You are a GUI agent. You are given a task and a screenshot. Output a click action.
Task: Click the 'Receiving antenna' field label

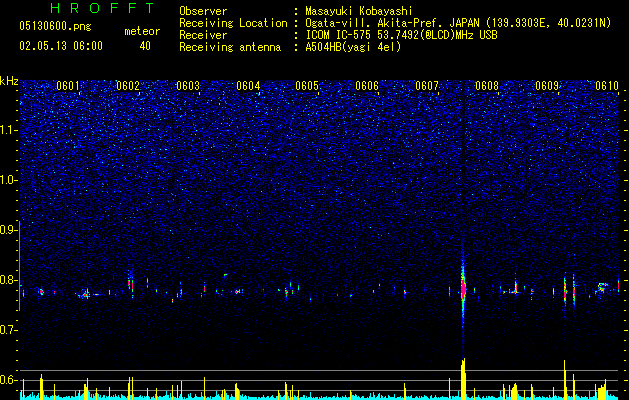pos(230,47)
